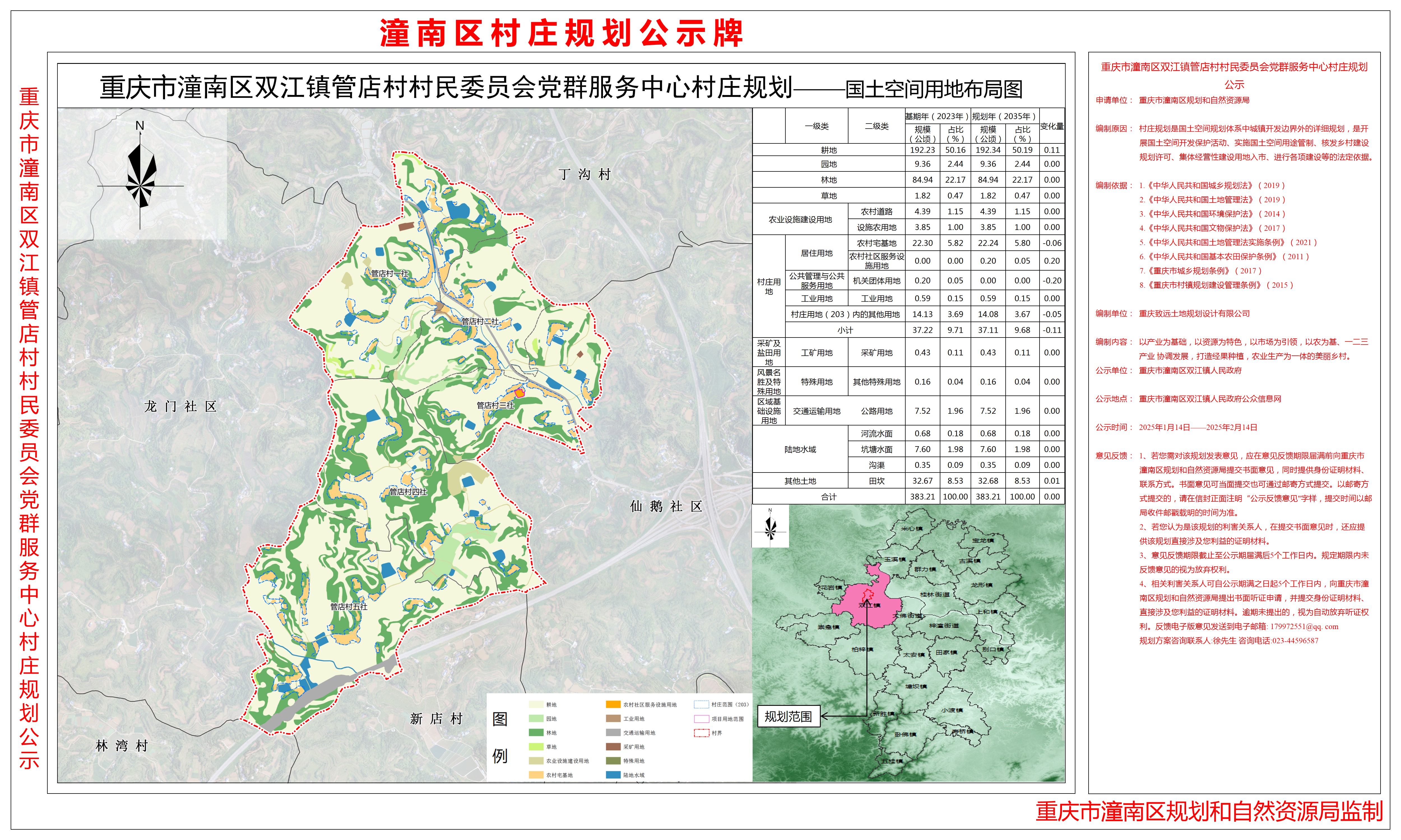Image resolution: width=1401 pixels, height=840 pixels.
Task: Click the 仙鹅社区 label on the map
Action: click(x=666, y=506)
